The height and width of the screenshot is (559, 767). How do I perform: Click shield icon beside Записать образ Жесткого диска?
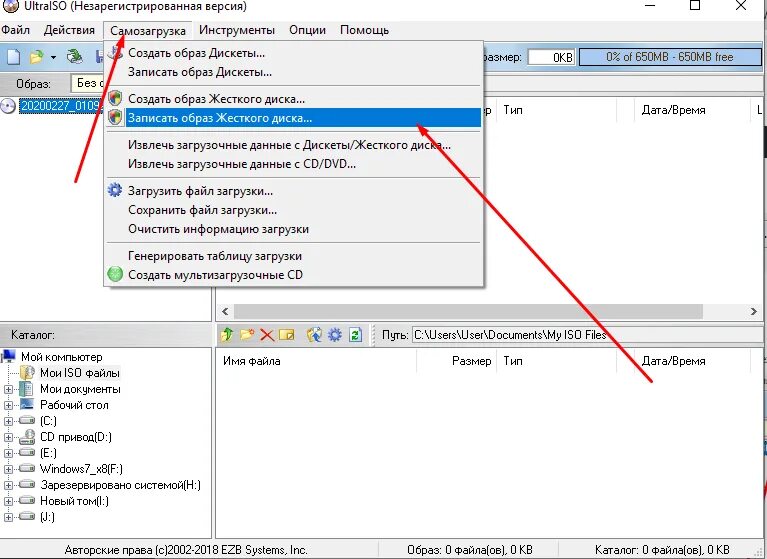[115, 117]
